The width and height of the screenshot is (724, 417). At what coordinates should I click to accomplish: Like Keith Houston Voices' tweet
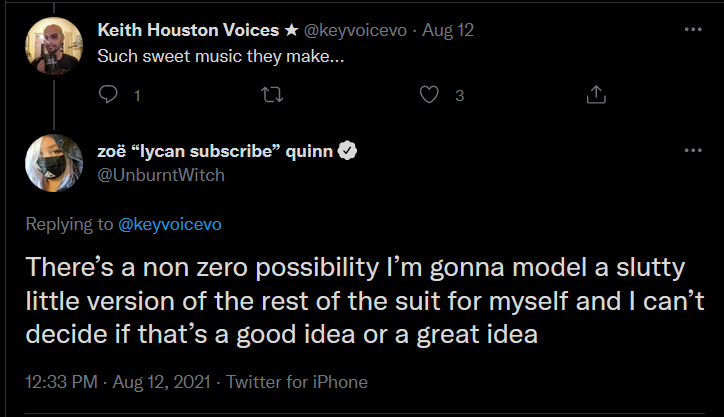coord(429,95)
